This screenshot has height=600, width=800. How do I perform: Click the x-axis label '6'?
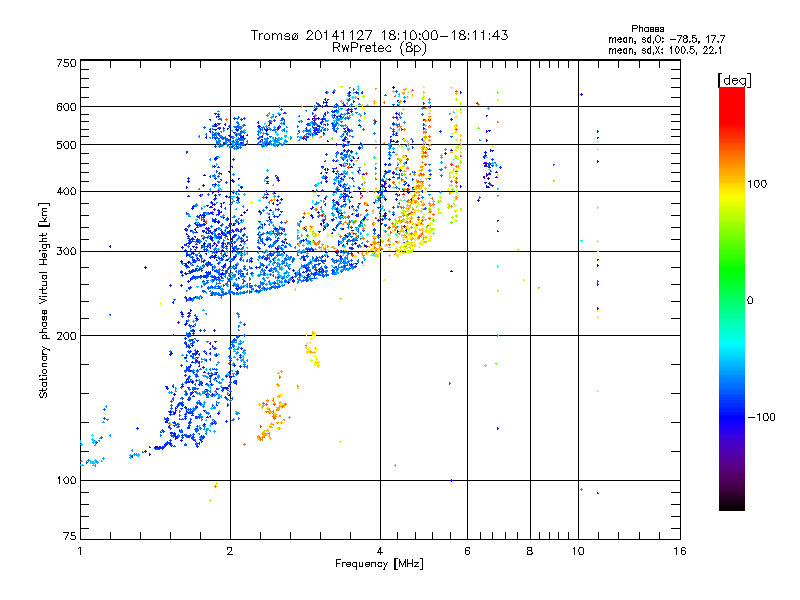point(467,551)
